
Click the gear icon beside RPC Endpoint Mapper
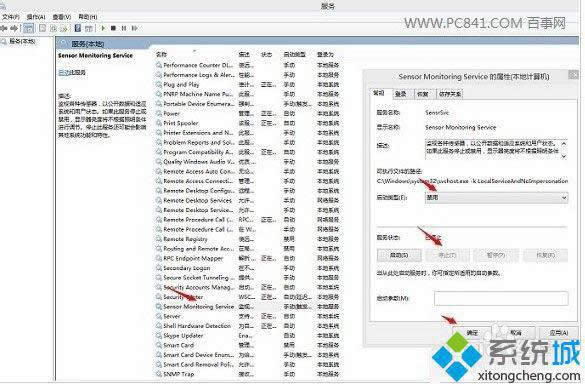coord(159,258)
